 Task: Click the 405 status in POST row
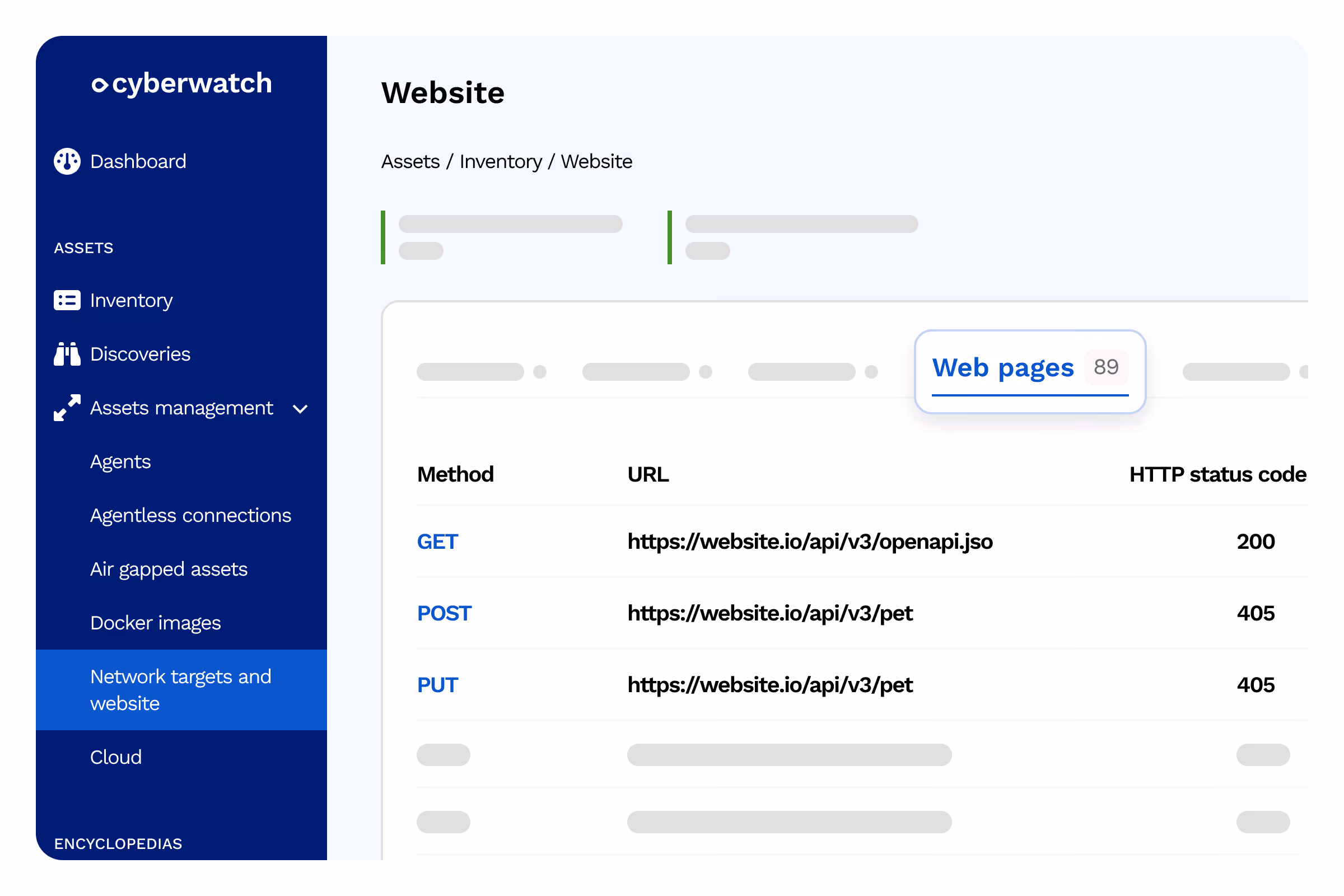(x=1256, y=613)
